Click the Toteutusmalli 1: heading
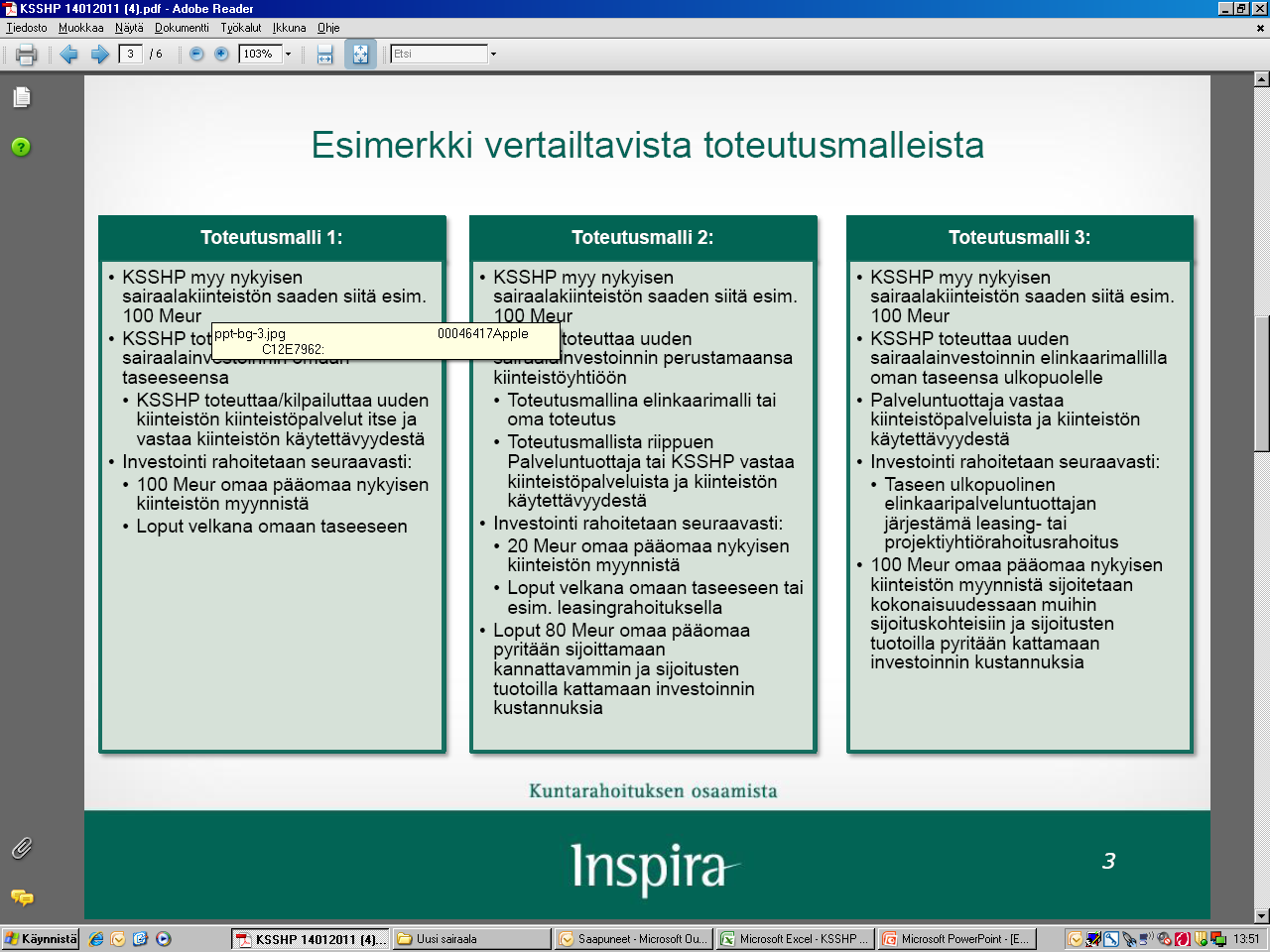 pyautogui.click(x=272, y=237)
